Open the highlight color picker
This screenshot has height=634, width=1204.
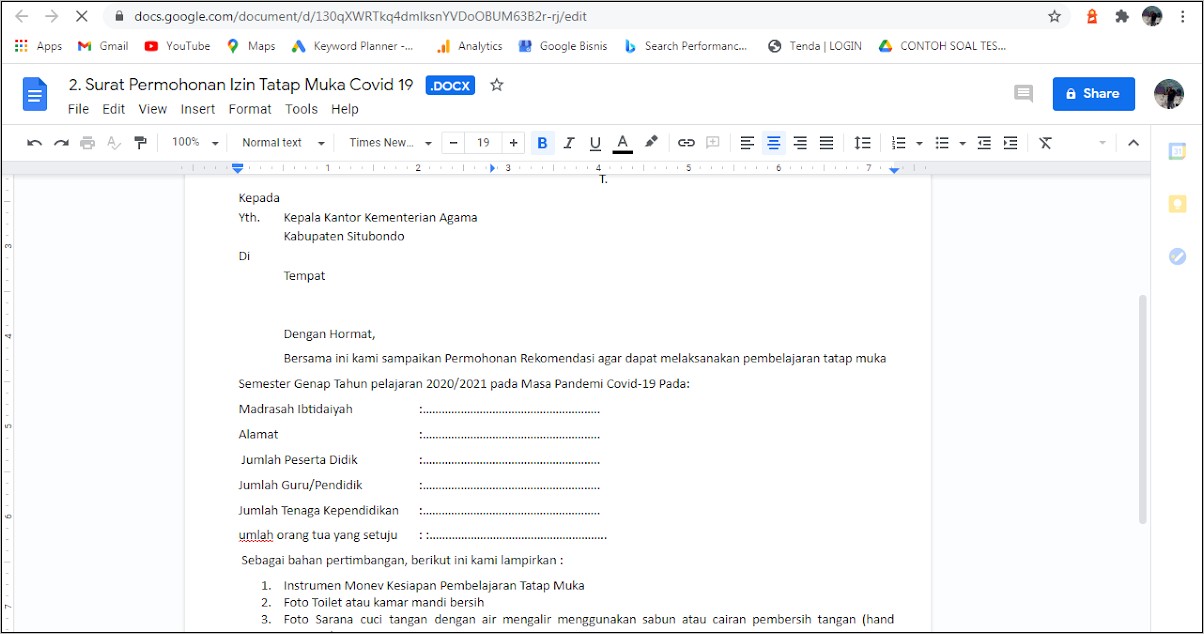651,143
